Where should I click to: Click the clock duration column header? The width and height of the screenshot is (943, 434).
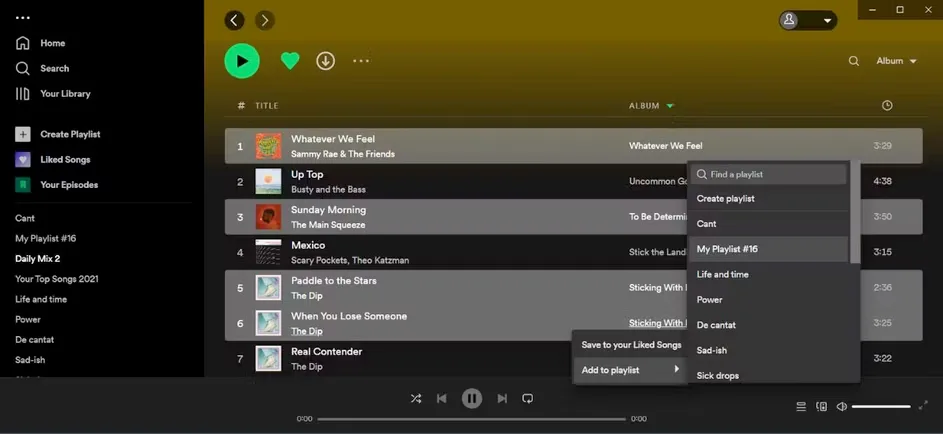pos(887,106)
